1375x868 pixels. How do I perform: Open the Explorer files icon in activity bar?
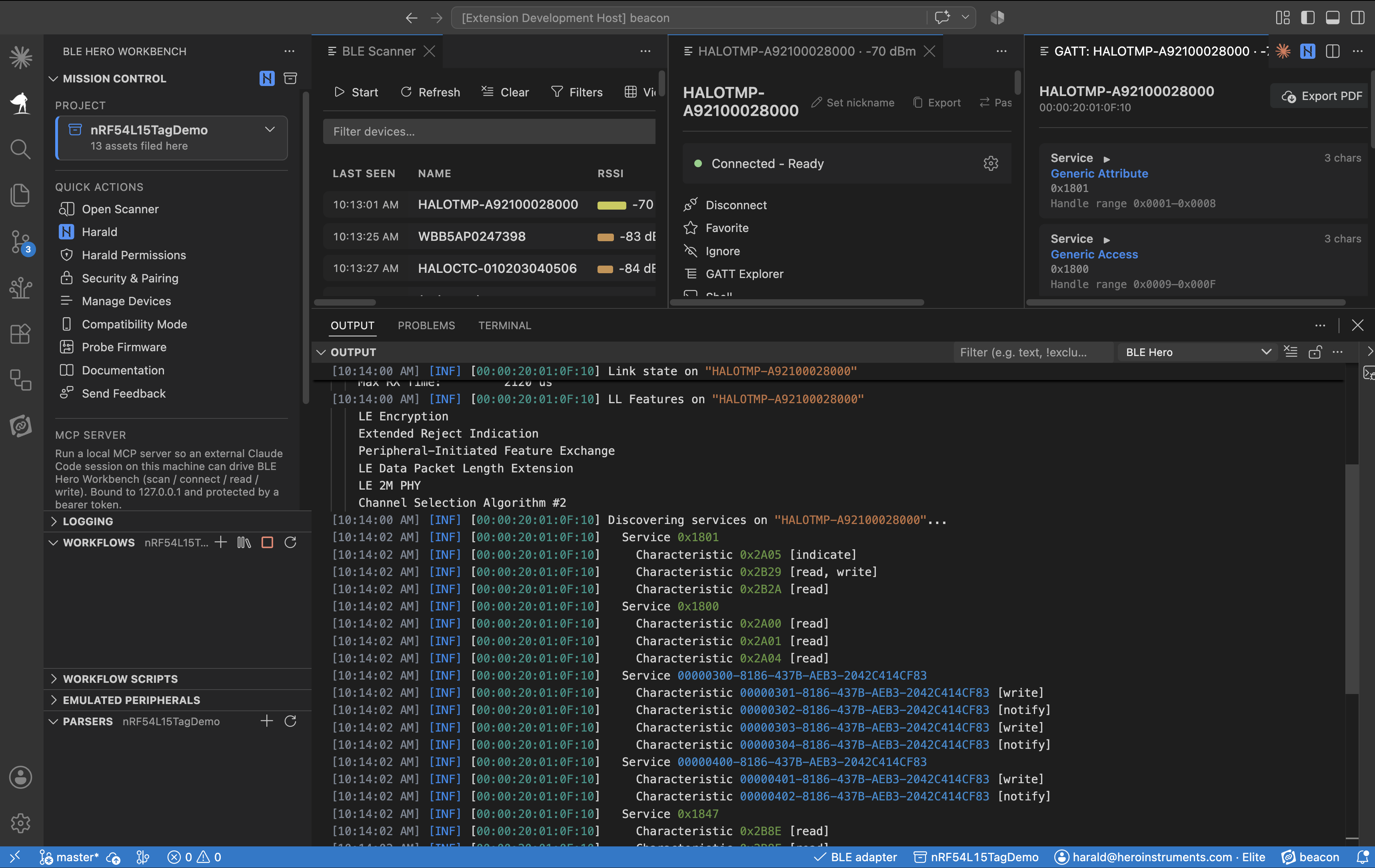pos(20,195)
